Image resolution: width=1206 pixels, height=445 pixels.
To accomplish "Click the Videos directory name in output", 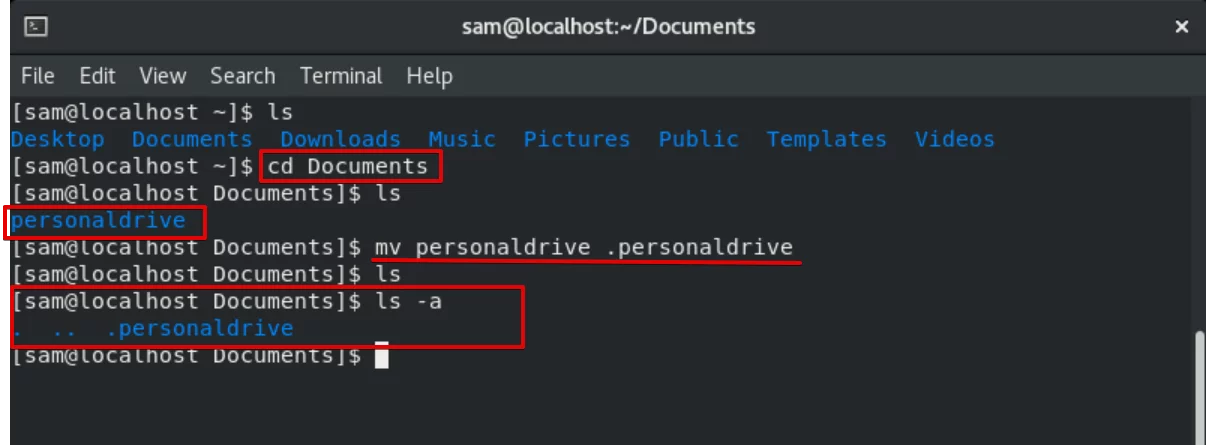I will pos(955,139).
